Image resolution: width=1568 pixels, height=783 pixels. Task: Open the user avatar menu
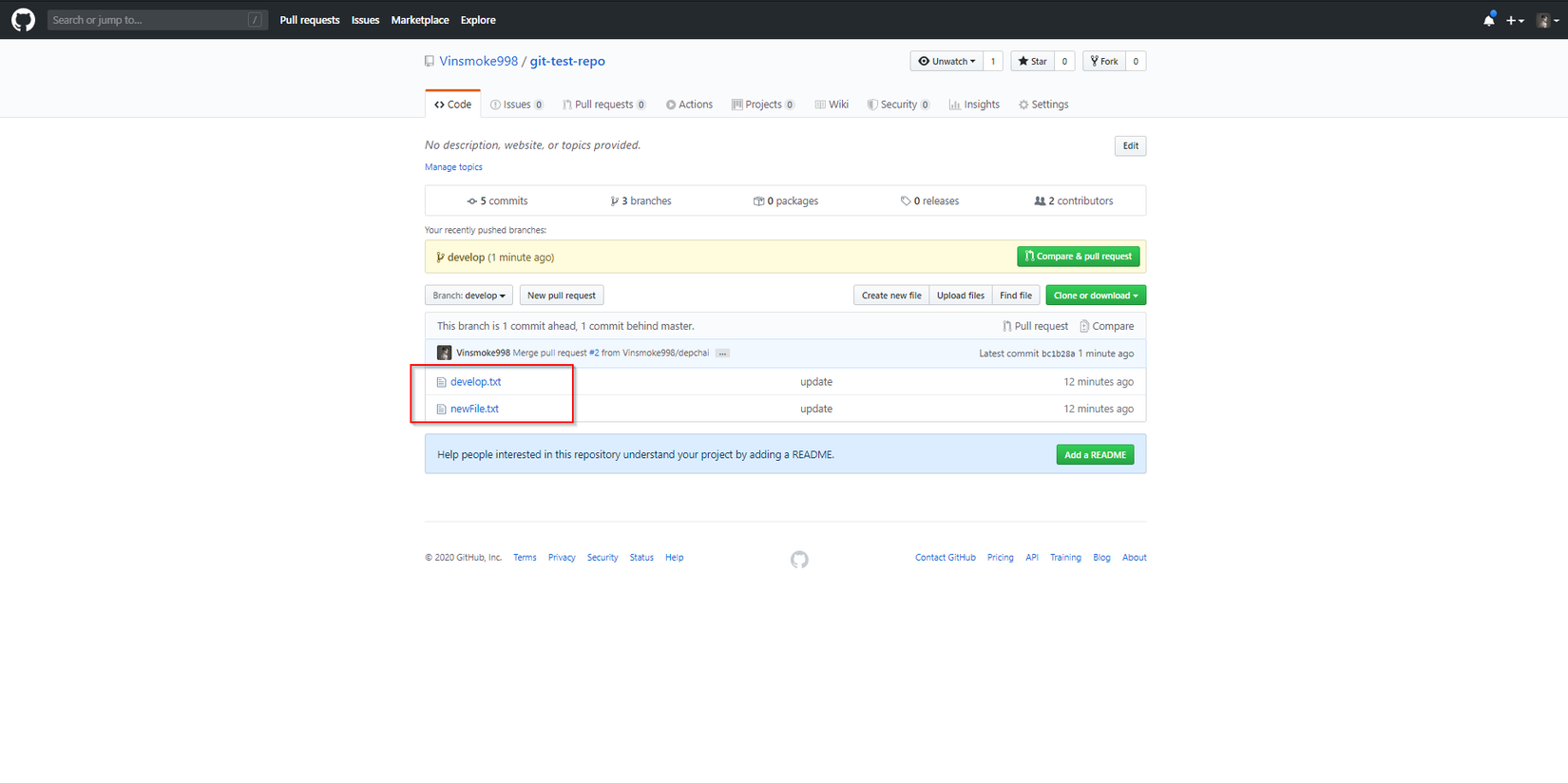1547,20
